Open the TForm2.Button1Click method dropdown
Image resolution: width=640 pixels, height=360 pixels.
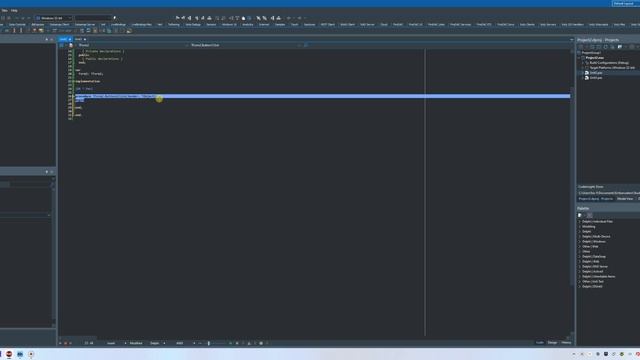245,45
